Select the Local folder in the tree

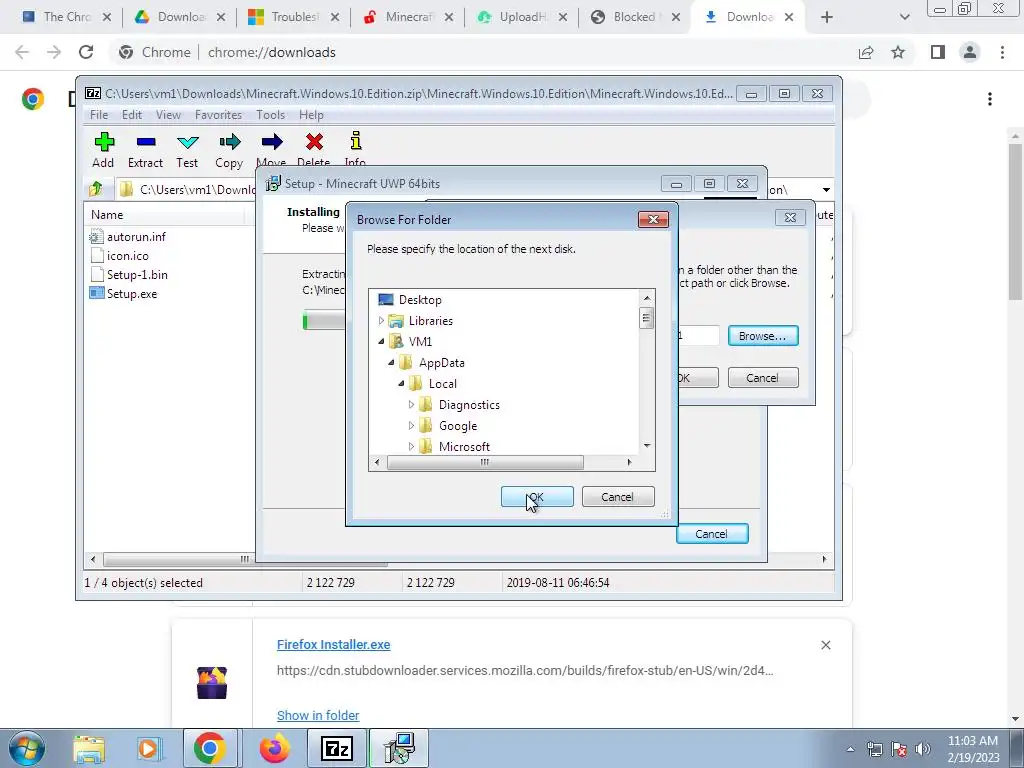[442, 383]
